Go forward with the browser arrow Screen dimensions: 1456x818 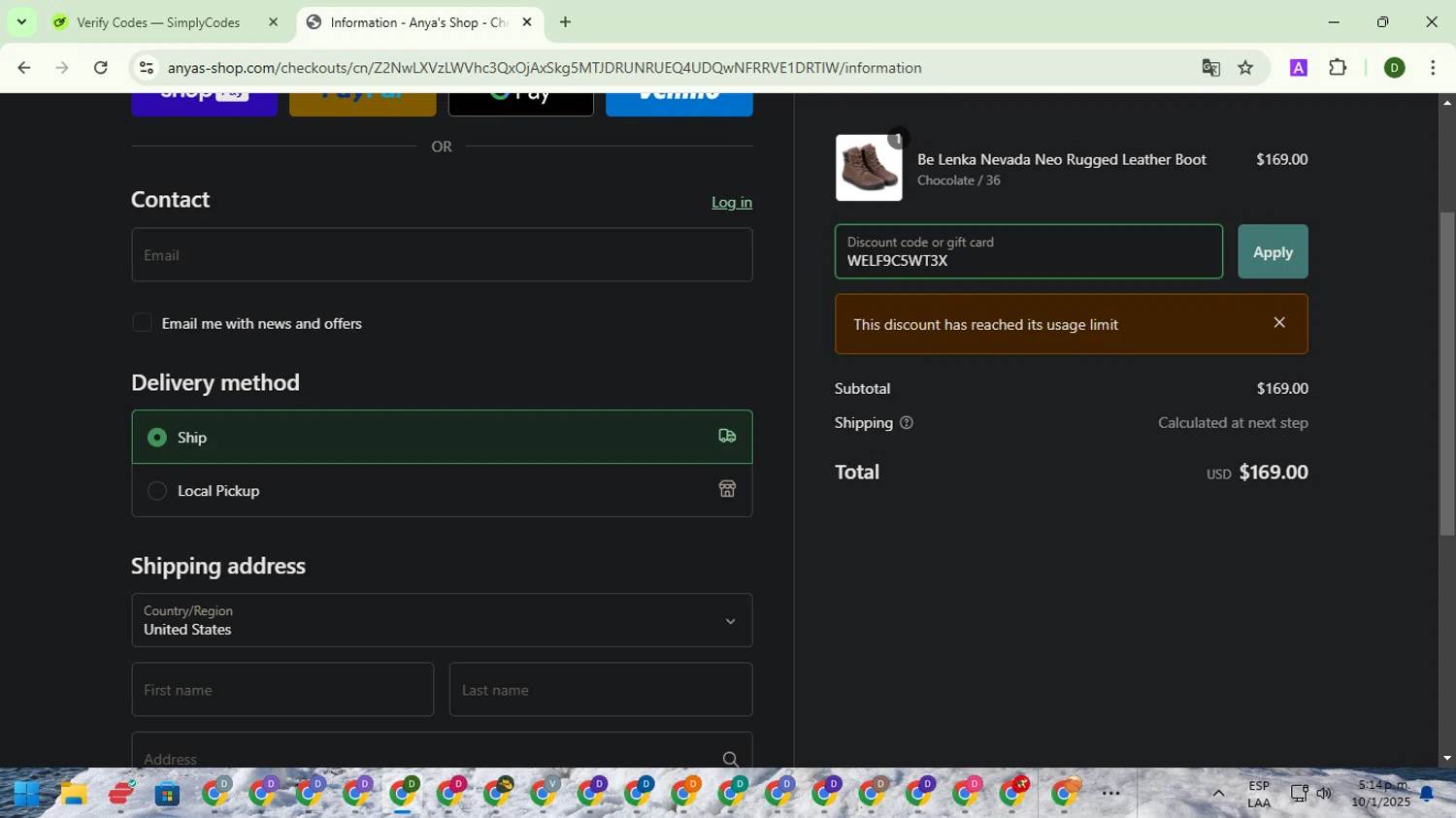point(62,68)
